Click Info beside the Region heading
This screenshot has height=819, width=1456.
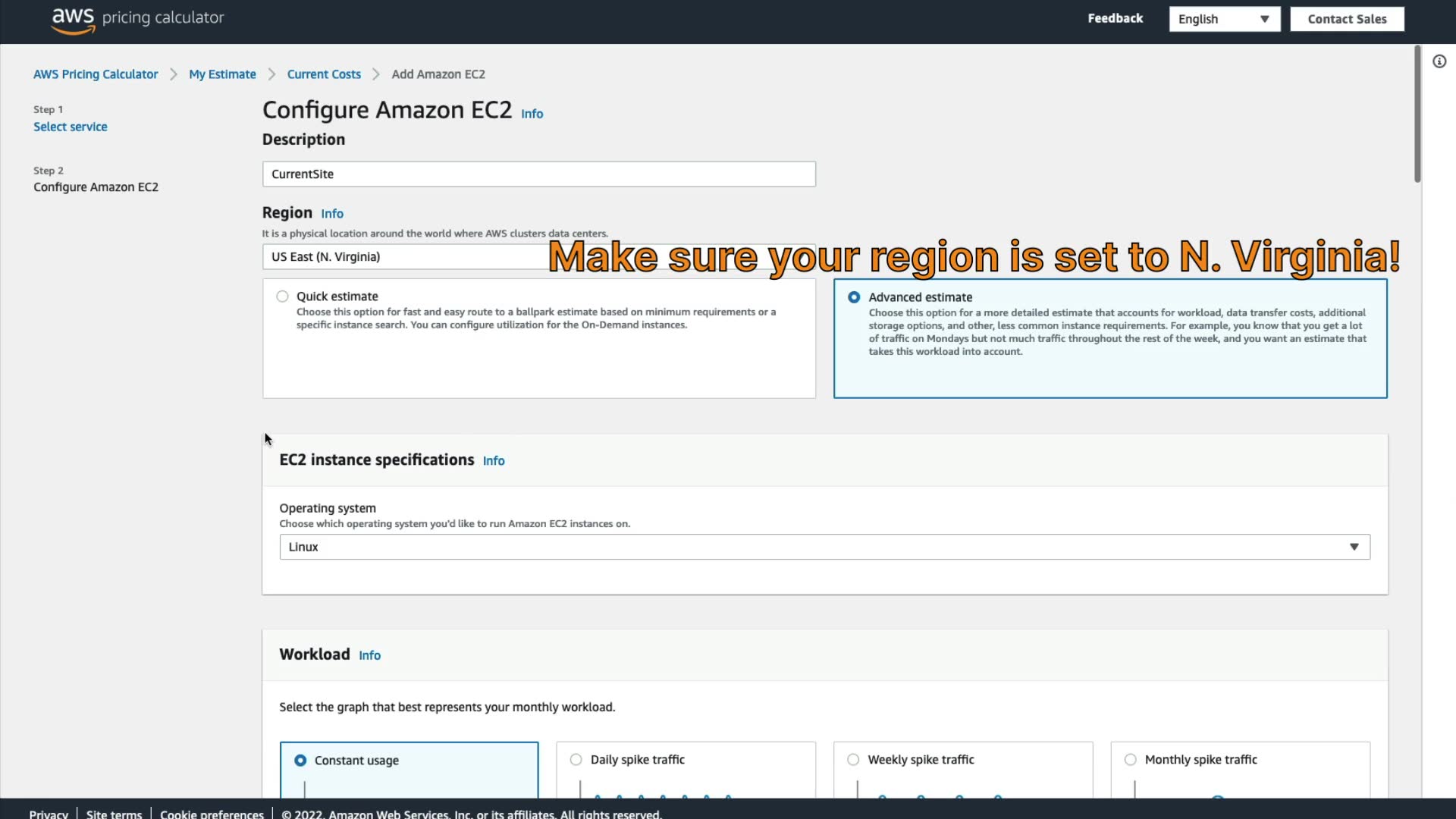[331, 214]
